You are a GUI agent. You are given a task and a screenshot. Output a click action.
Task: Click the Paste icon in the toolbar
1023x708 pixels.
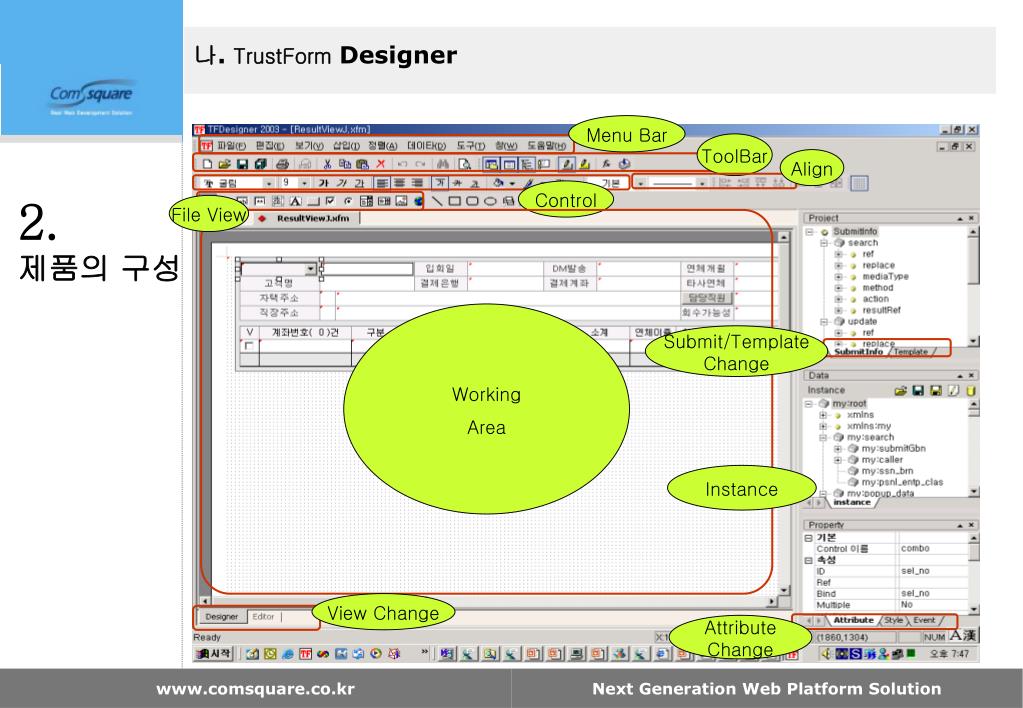(363, 164)
